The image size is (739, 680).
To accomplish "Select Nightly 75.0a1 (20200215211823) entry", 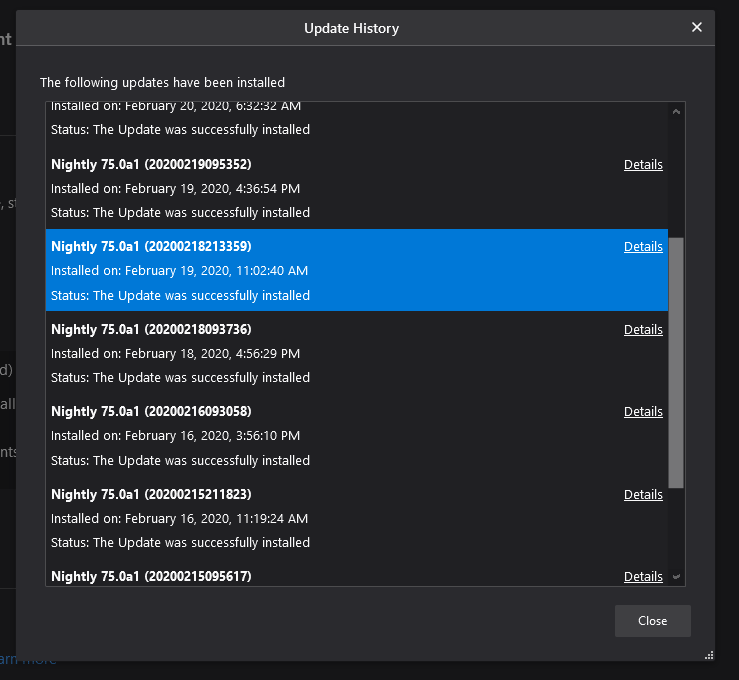I will (x=357, y=518).
